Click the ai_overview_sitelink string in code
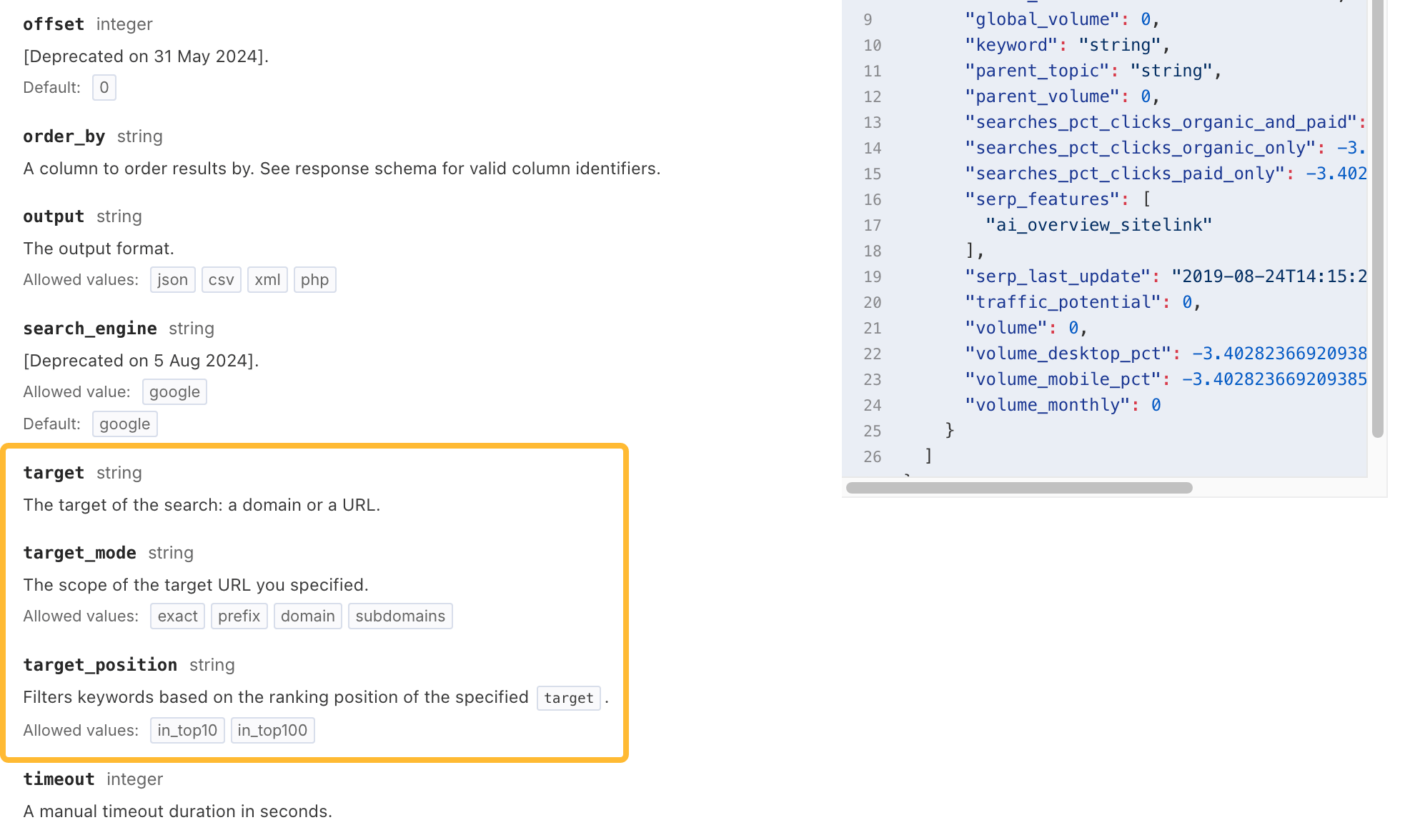 [1098, 225]
